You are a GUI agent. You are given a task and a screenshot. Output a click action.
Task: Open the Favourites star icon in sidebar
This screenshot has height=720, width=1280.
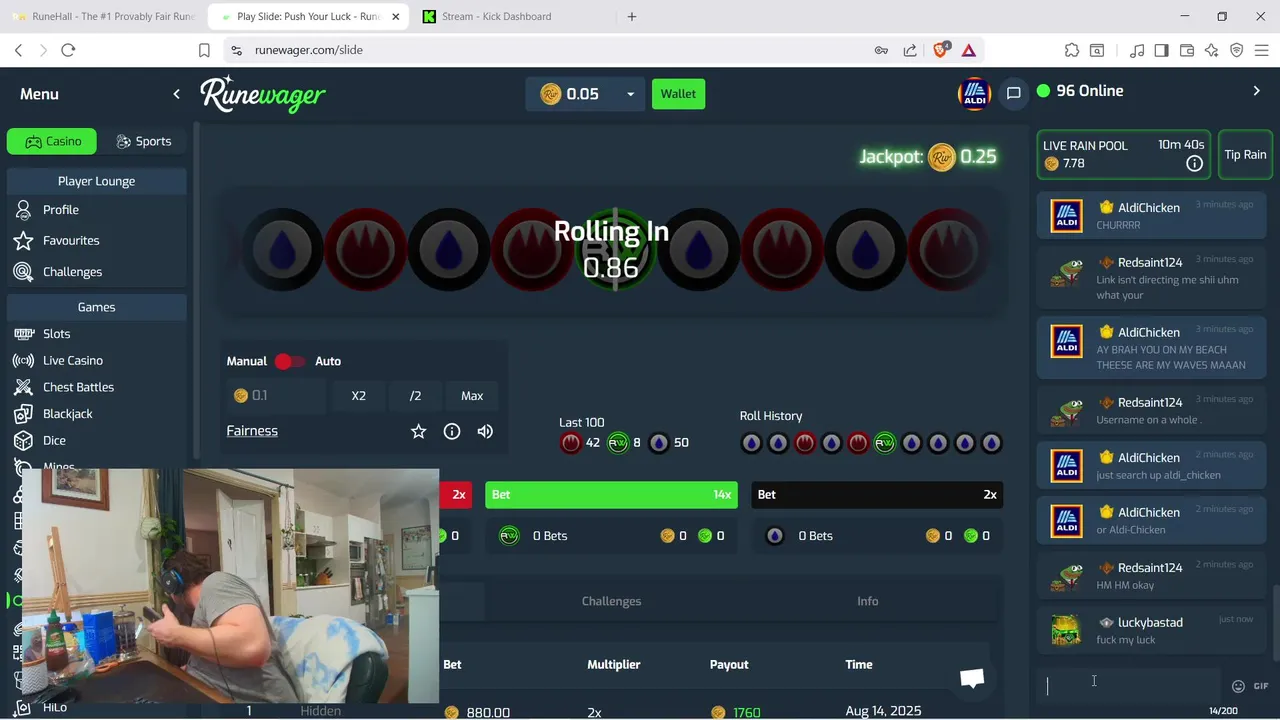(x=24, y=241)
